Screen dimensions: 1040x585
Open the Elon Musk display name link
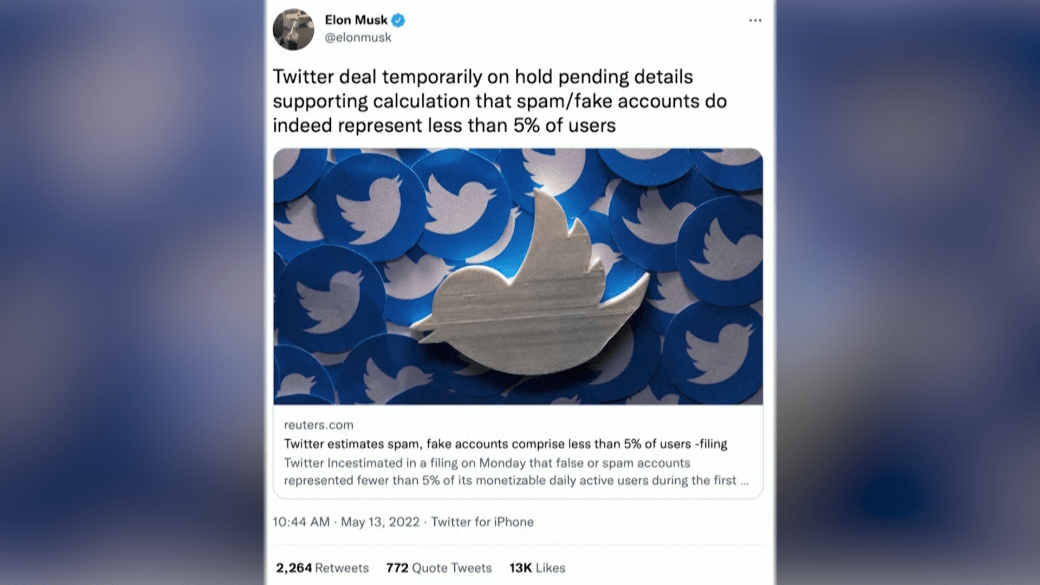pyautogui.click(x=356, y=20)
